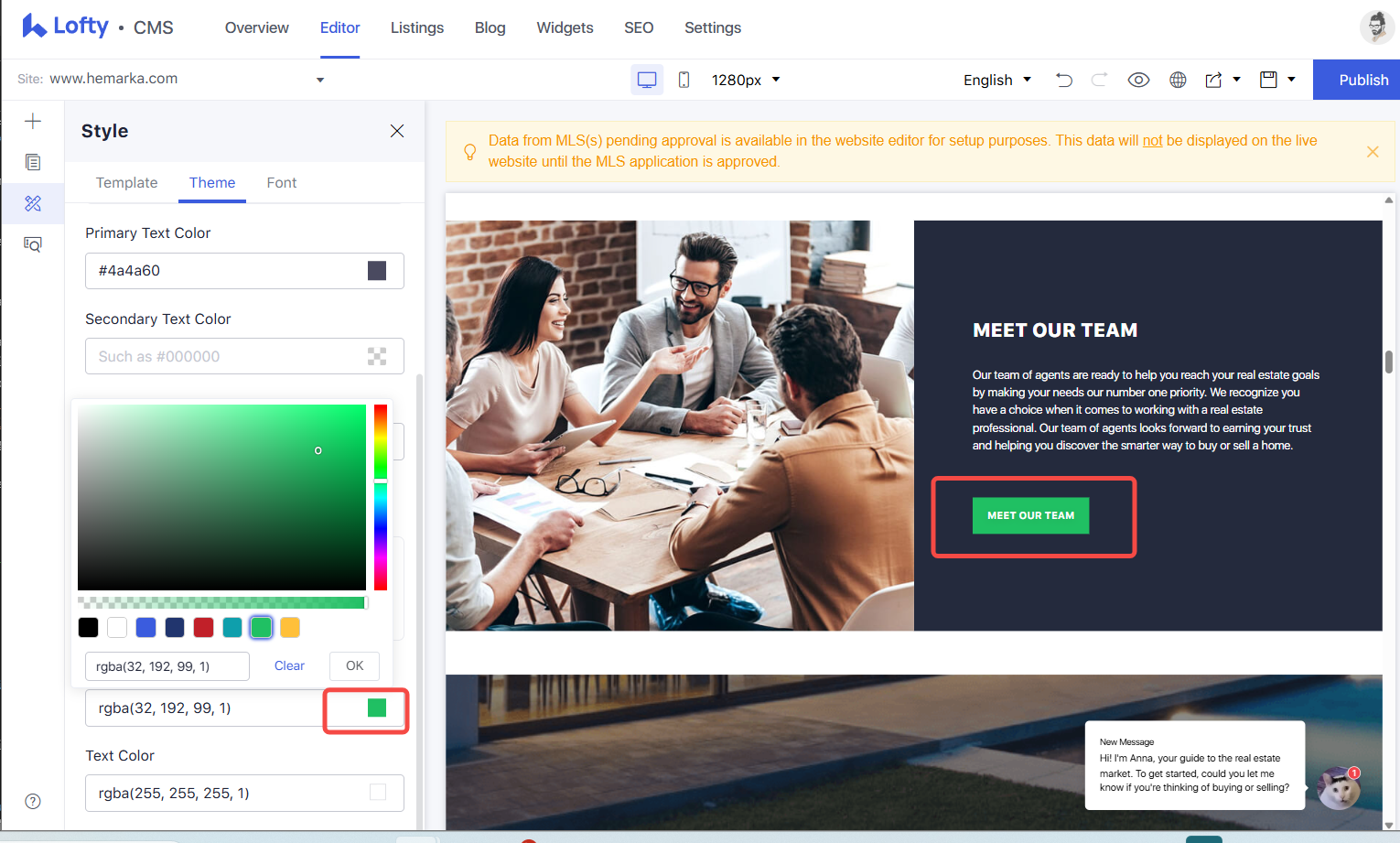Edit the color picker rgba input

[167, 666]
